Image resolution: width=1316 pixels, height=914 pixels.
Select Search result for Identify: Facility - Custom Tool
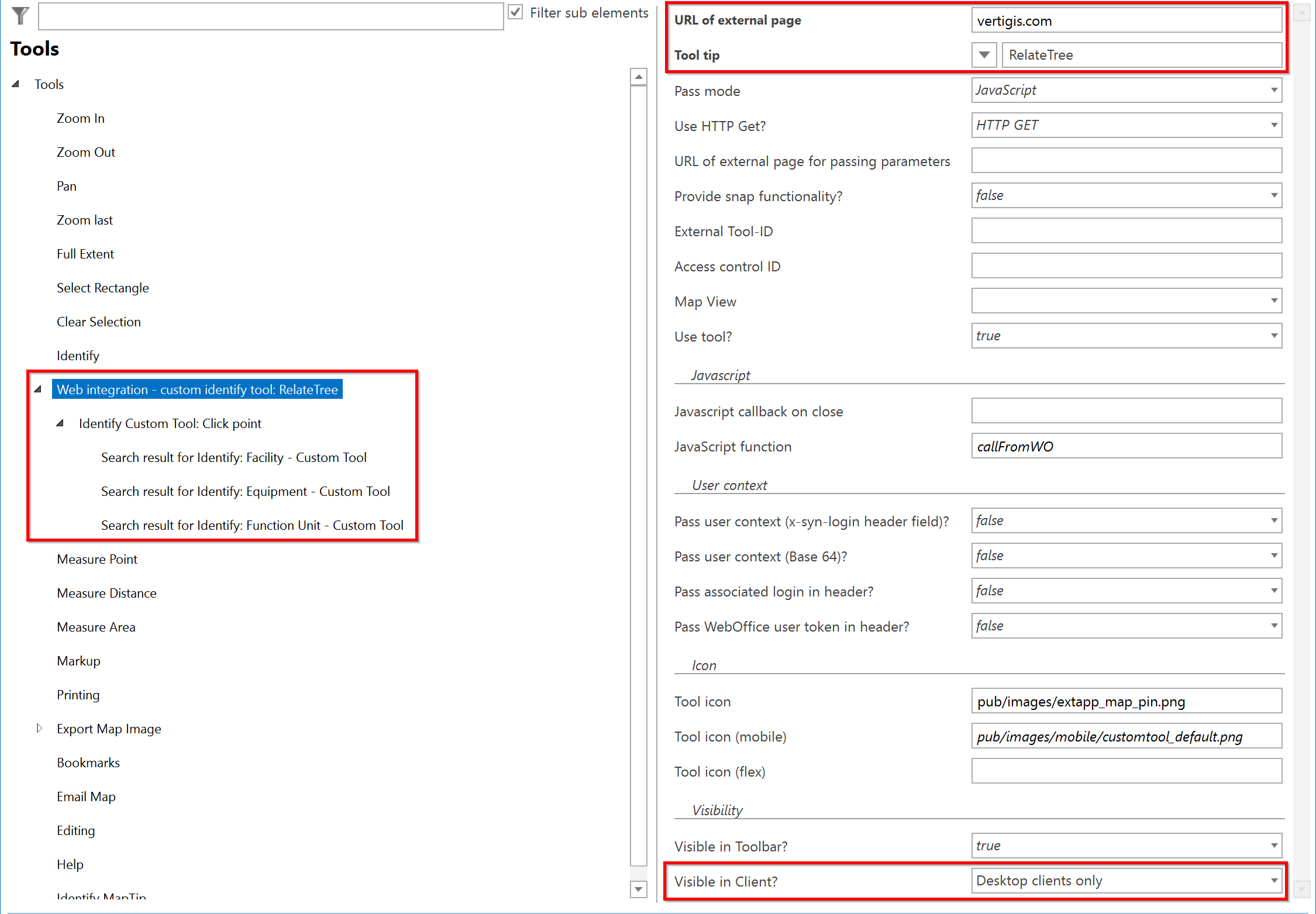pyautogui.click(x=234, y=457)
